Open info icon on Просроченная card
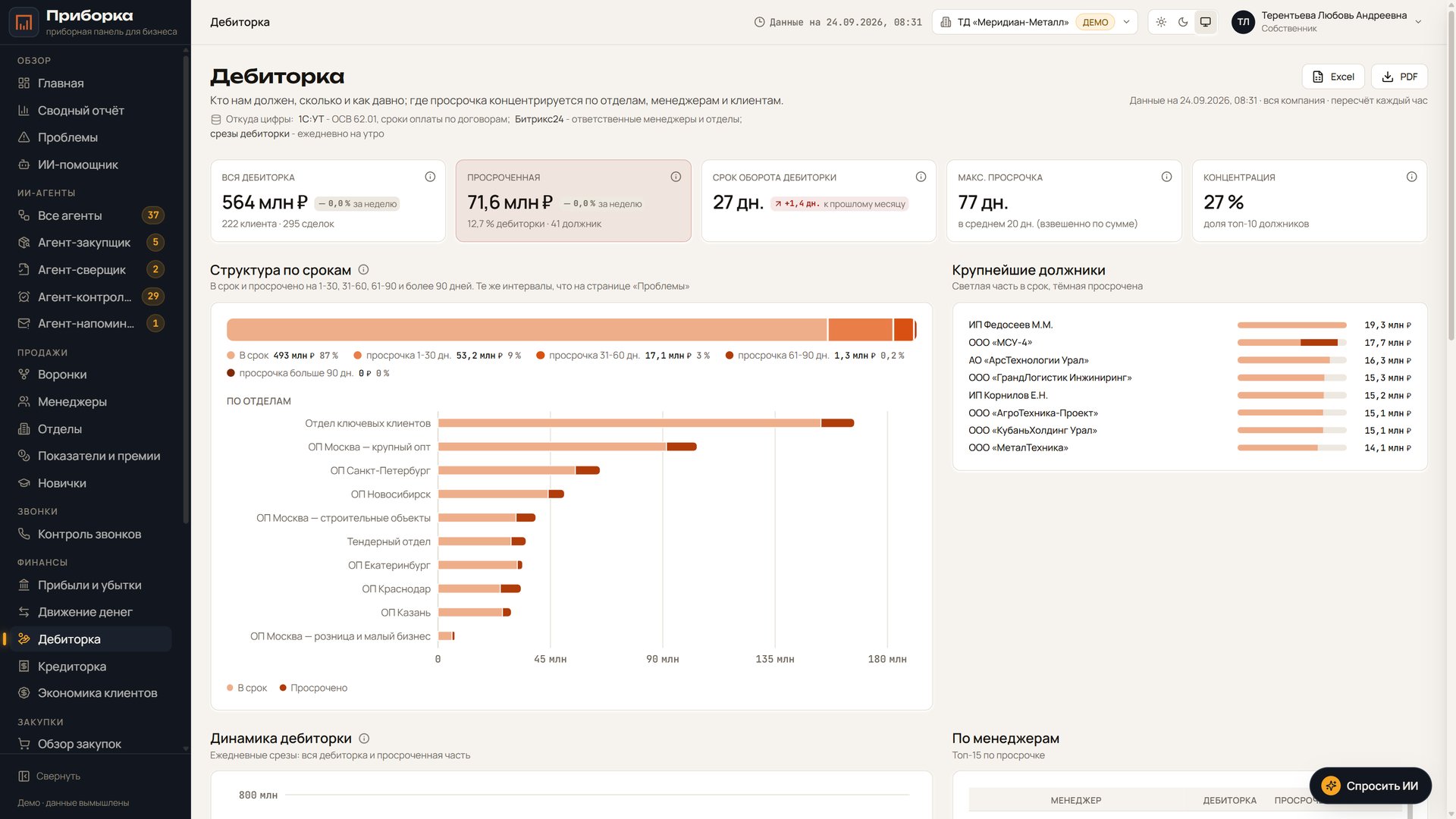Viewport: 1456px width, 819px height. point(676,177)
